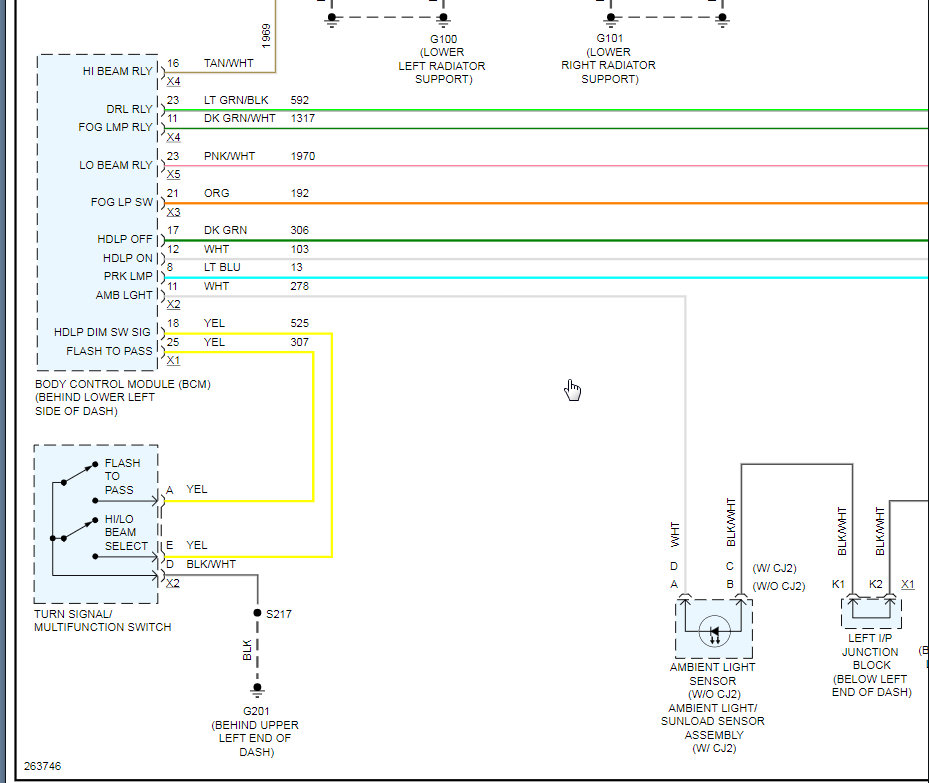Open the X1 link beside terminal K2
Image resolution: width=929 pixels, height=783 pixels.
pyautogui.click(x=908, y=584)
